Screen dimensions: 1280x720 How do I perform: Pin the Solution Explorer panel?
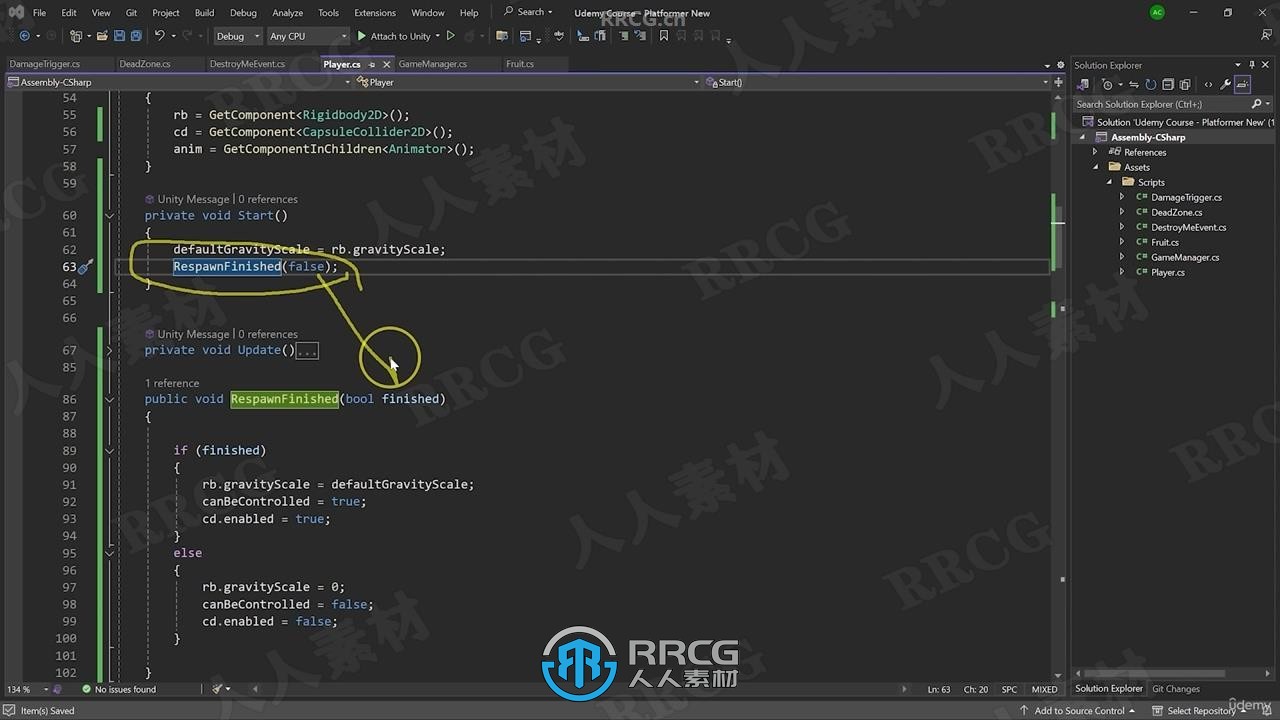[1252, 65]
